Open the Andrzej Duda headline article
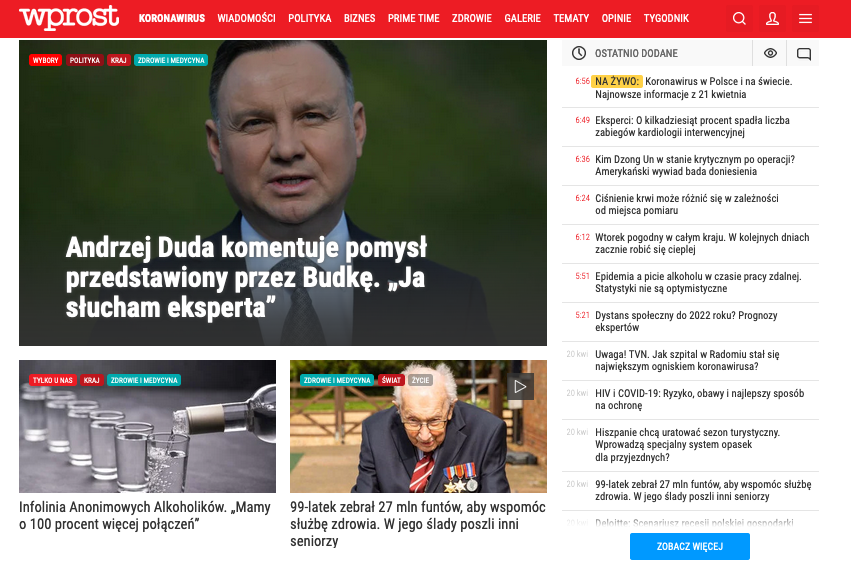The height and width of the screenshot is (567, 851). coord(246,277)
